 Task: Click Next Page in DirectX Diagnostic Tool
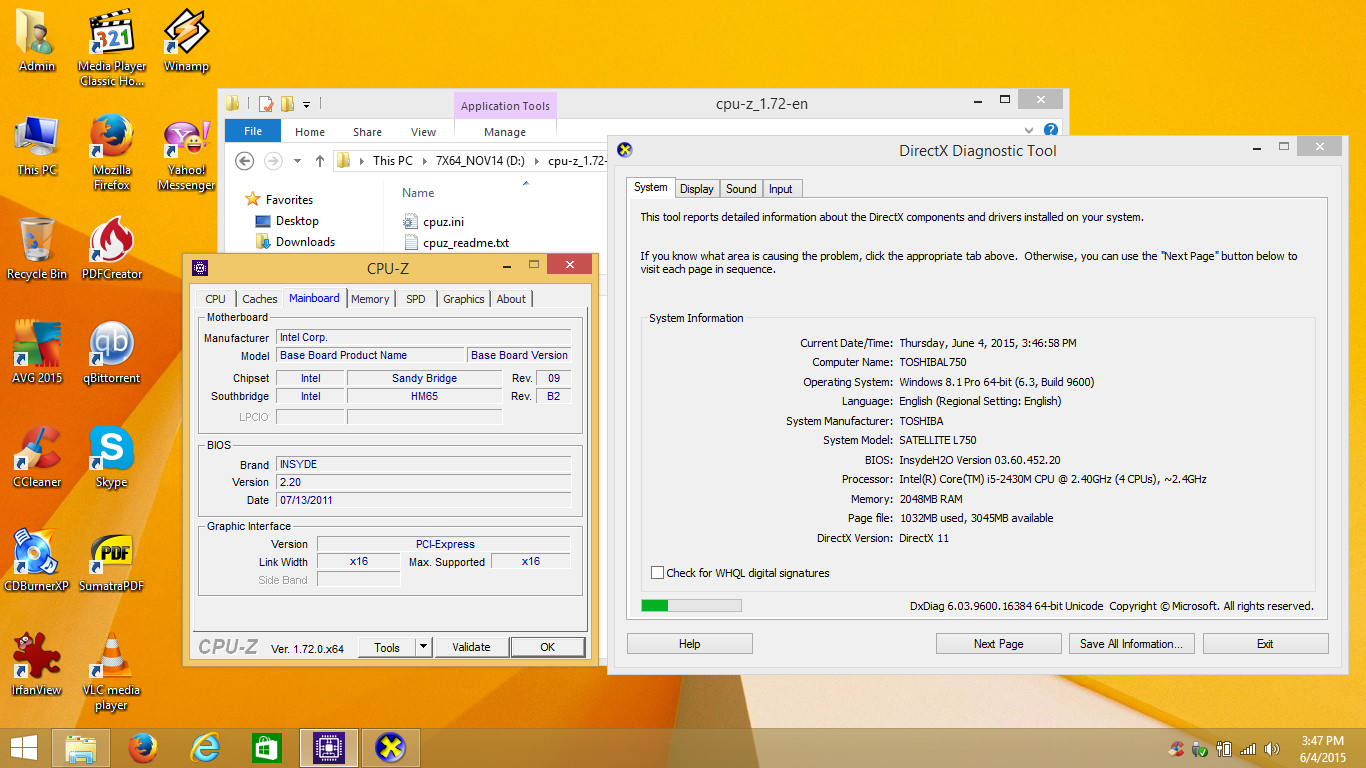(x=999, y=644)
